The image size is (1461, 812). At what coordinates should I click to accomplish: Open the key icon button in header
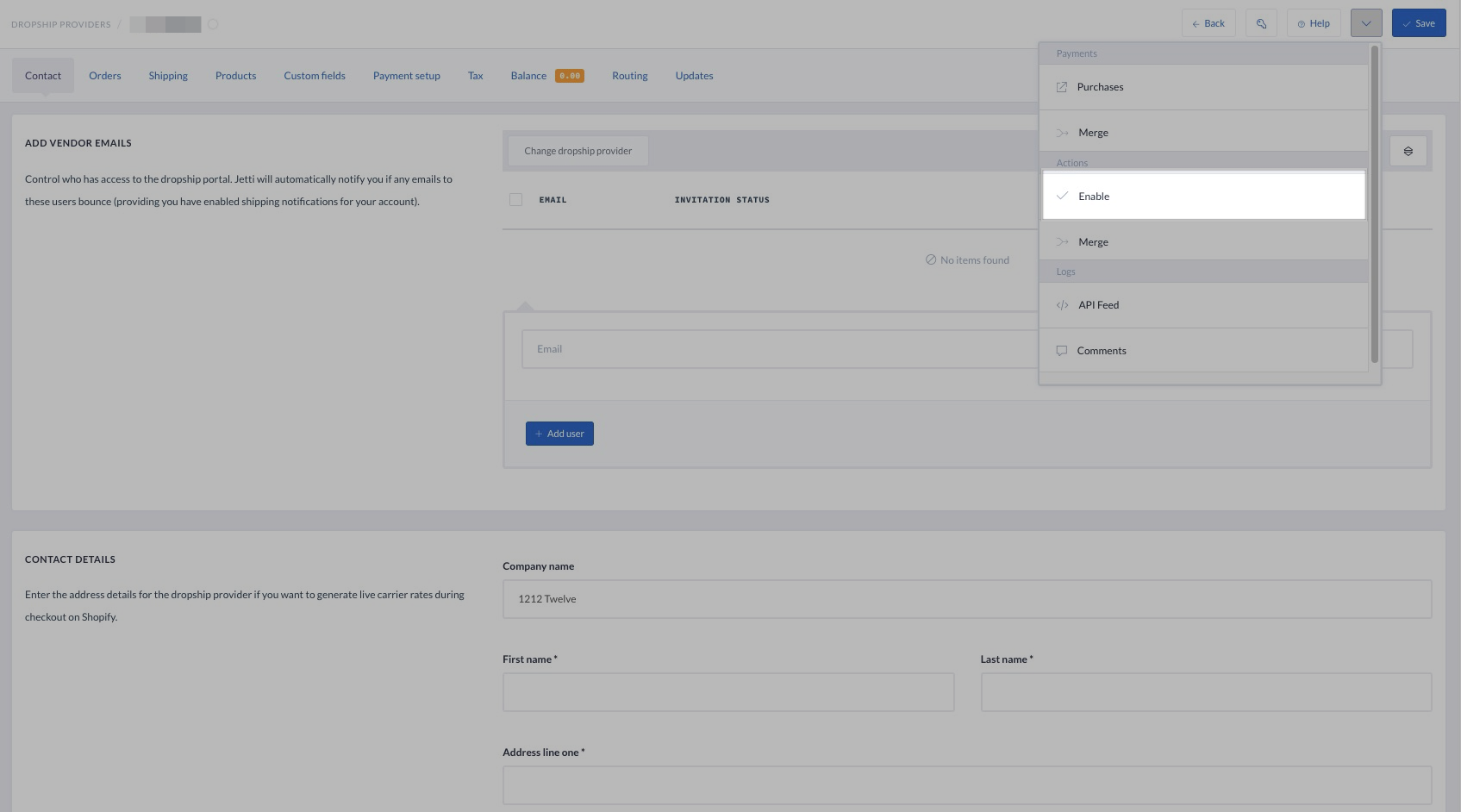click(1261, 23)
